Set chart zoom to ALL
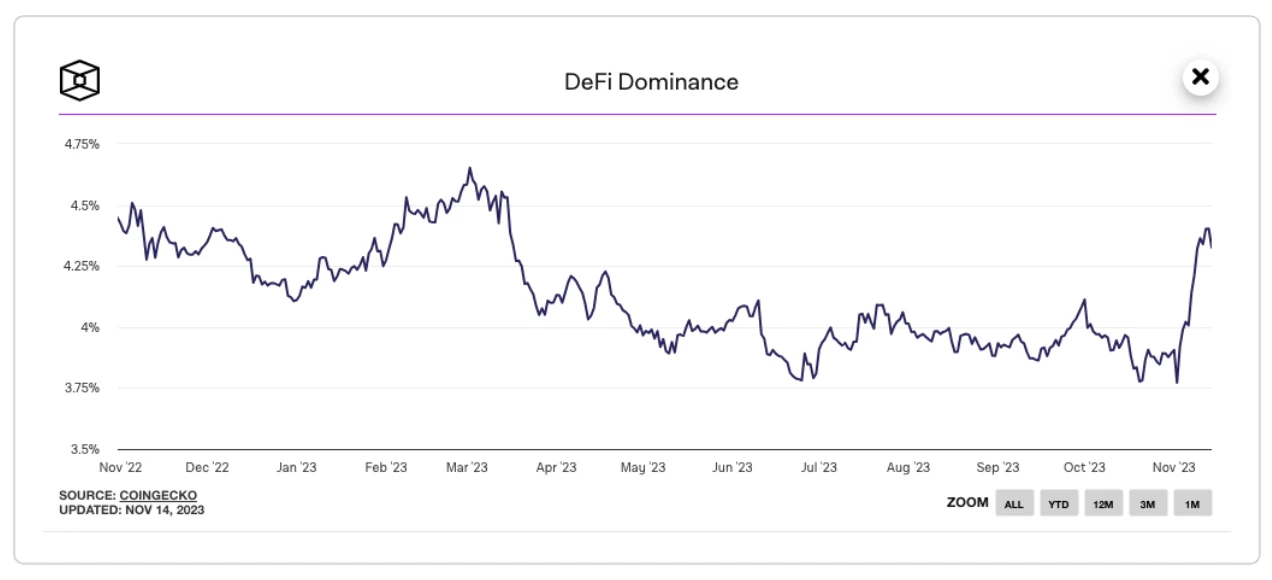This screenshot has height=580, width=1272. pyautogui.click(x=1013, y=504)
